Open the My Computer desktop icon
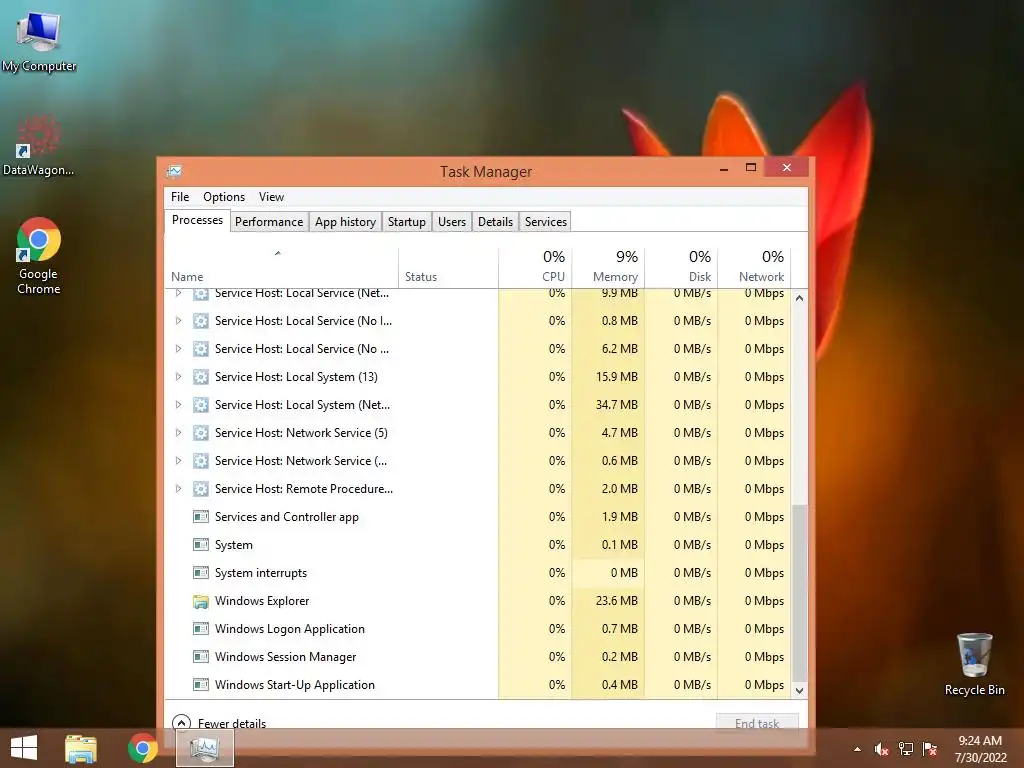Viewport: 1024px width, 768px height. tap(39, 40)
